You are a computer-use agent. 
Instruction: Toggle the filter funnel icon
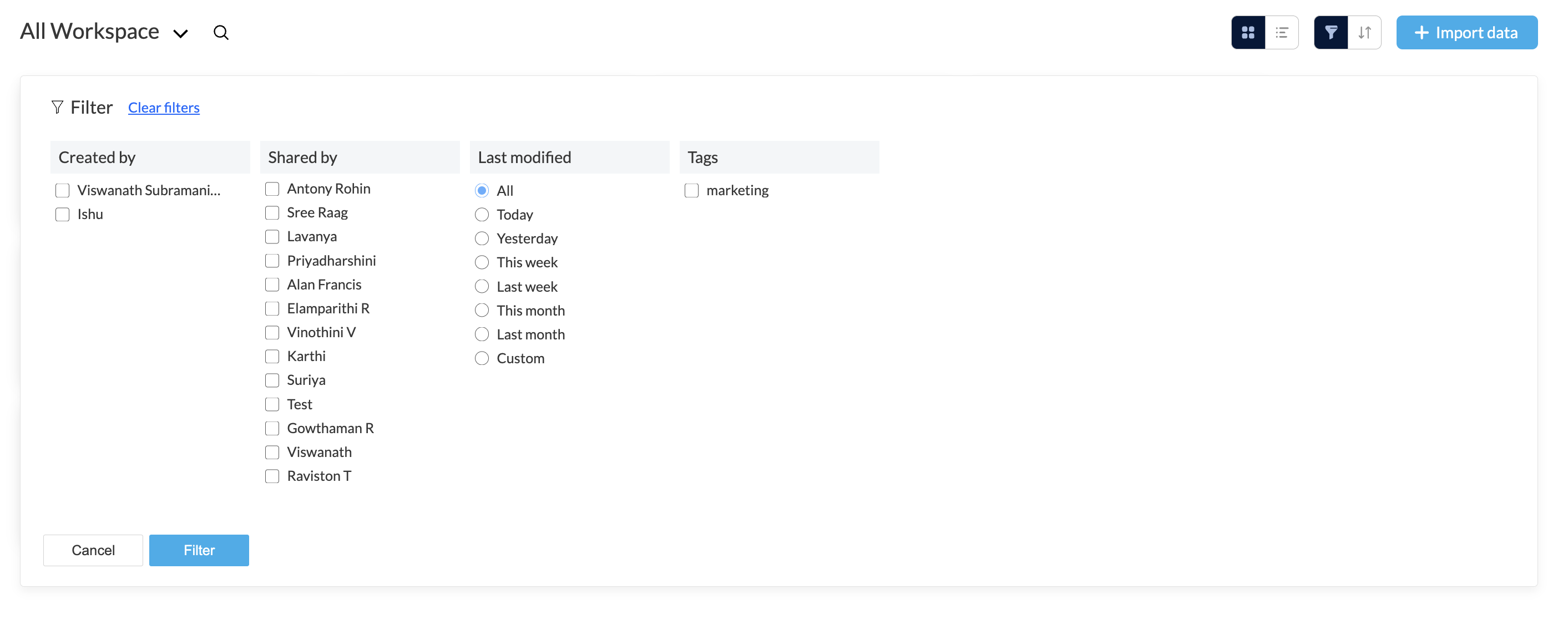(x=1331, y=32)
